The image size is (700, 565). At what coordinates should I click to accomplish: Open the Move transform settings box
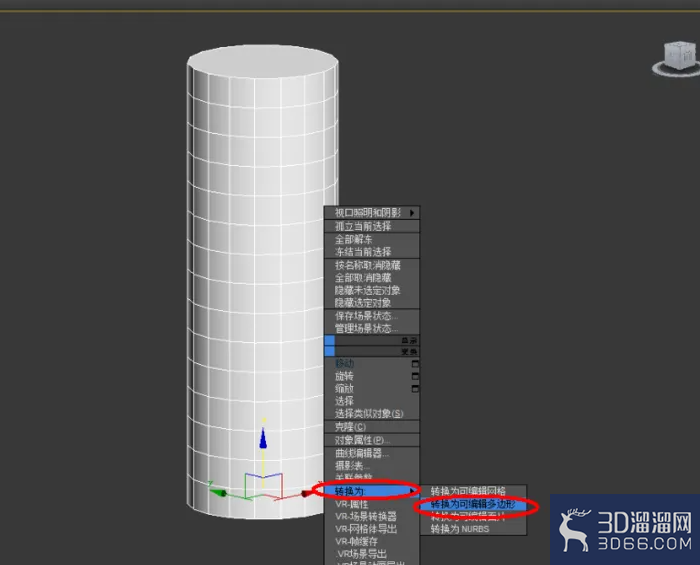(x=415, y=364)
